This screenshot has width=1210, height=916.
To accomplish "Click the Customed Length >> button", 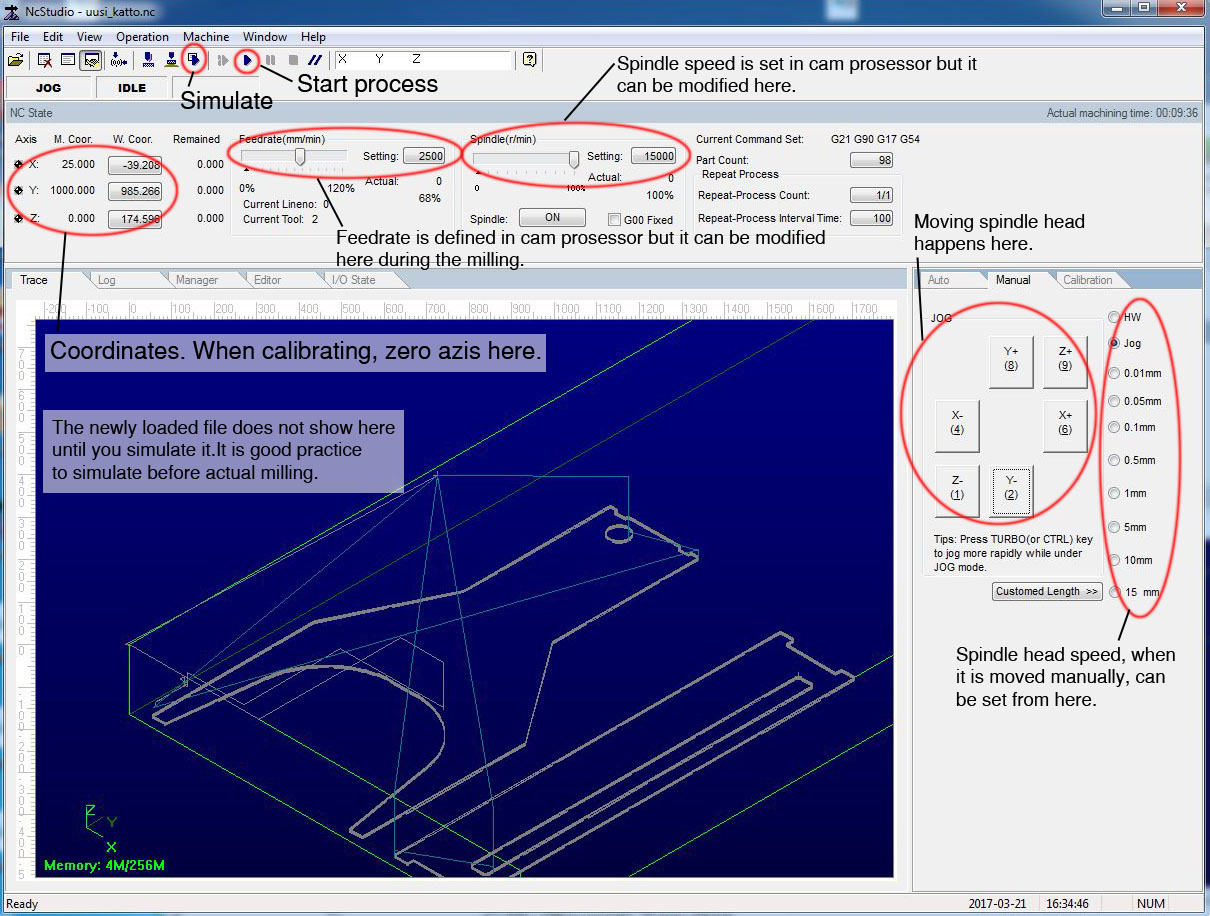I will (x=1047, y=592).
